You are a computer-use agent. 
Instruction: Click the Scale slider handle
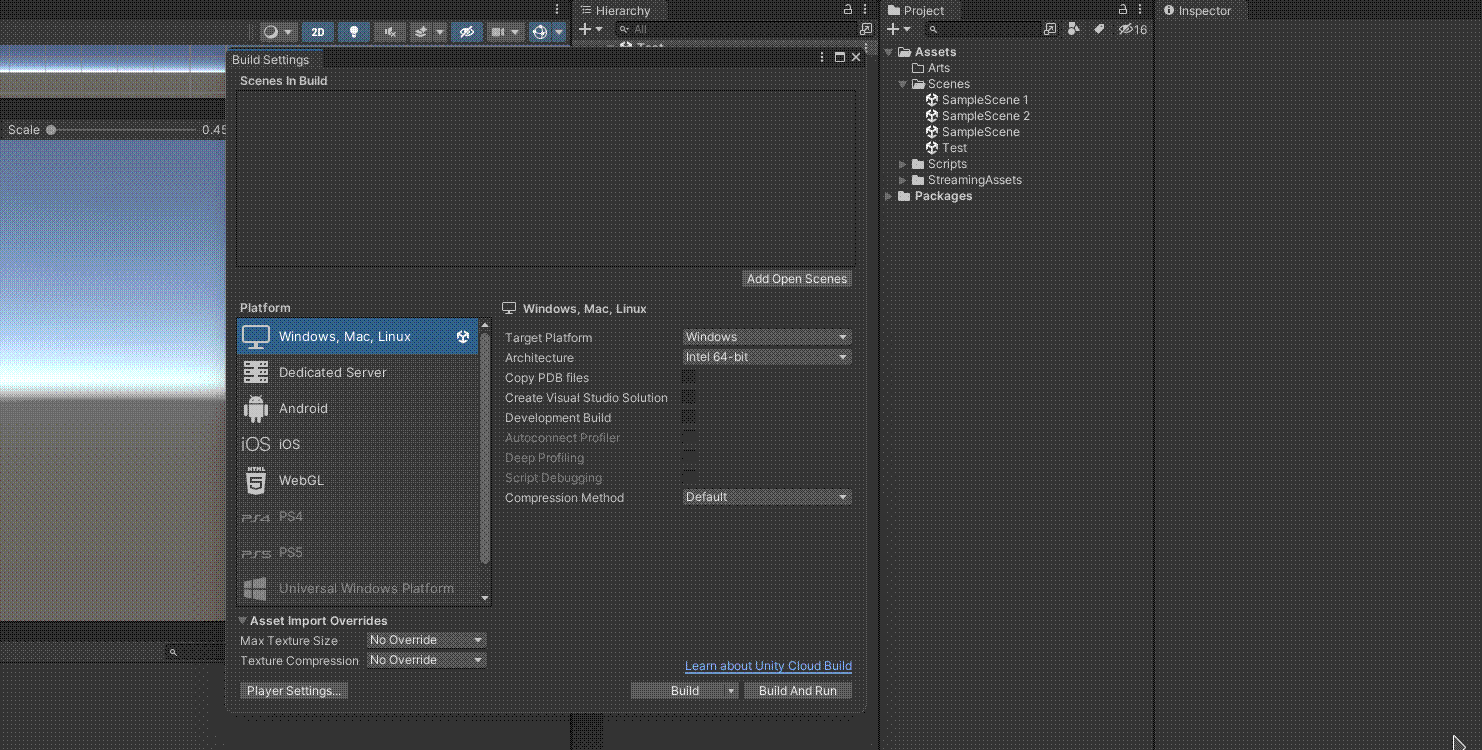pyautogui.click(x=51, y=130)
